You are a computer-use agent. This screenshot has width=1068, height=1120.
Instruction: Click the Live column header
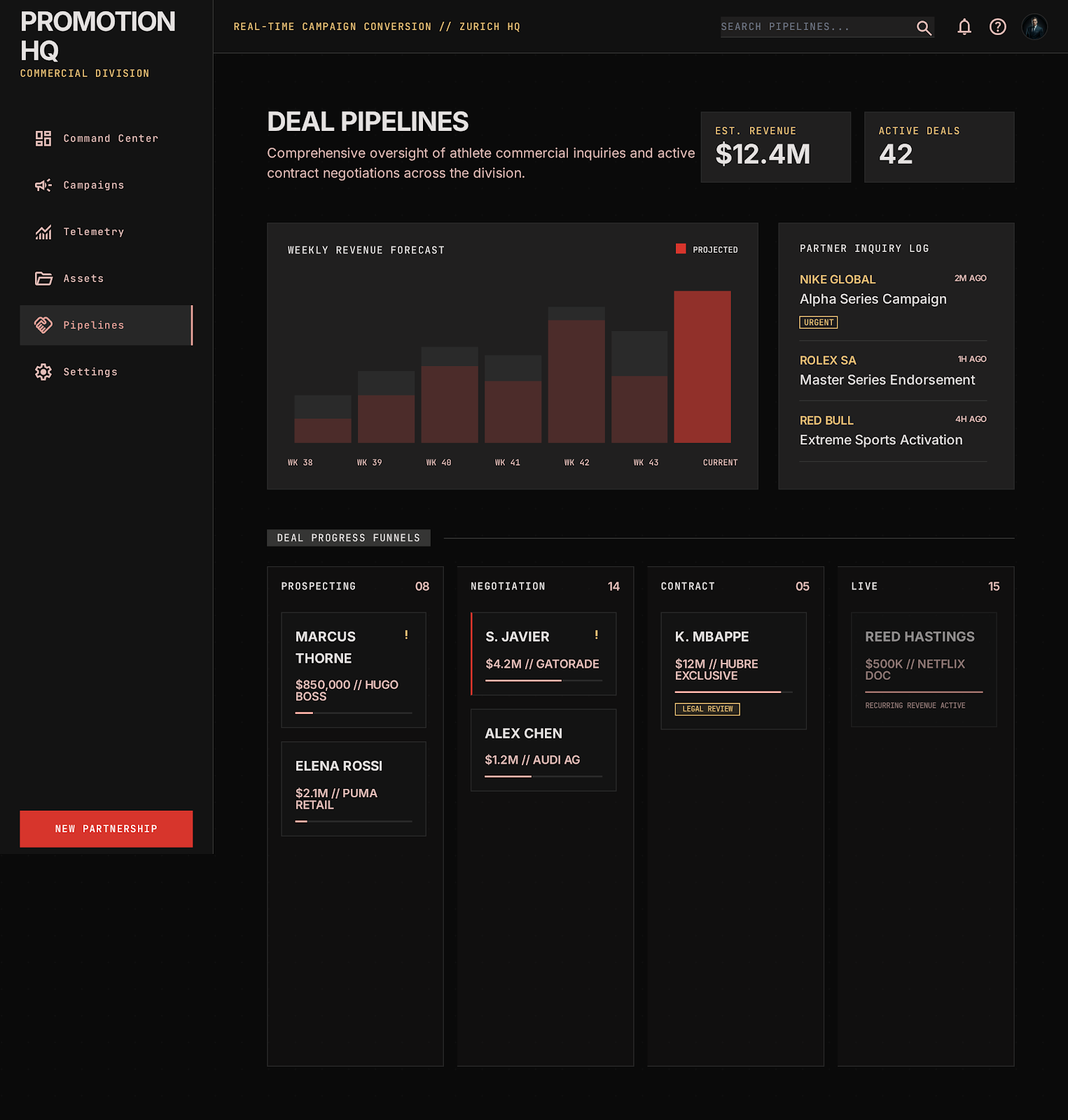click(864, 587)
